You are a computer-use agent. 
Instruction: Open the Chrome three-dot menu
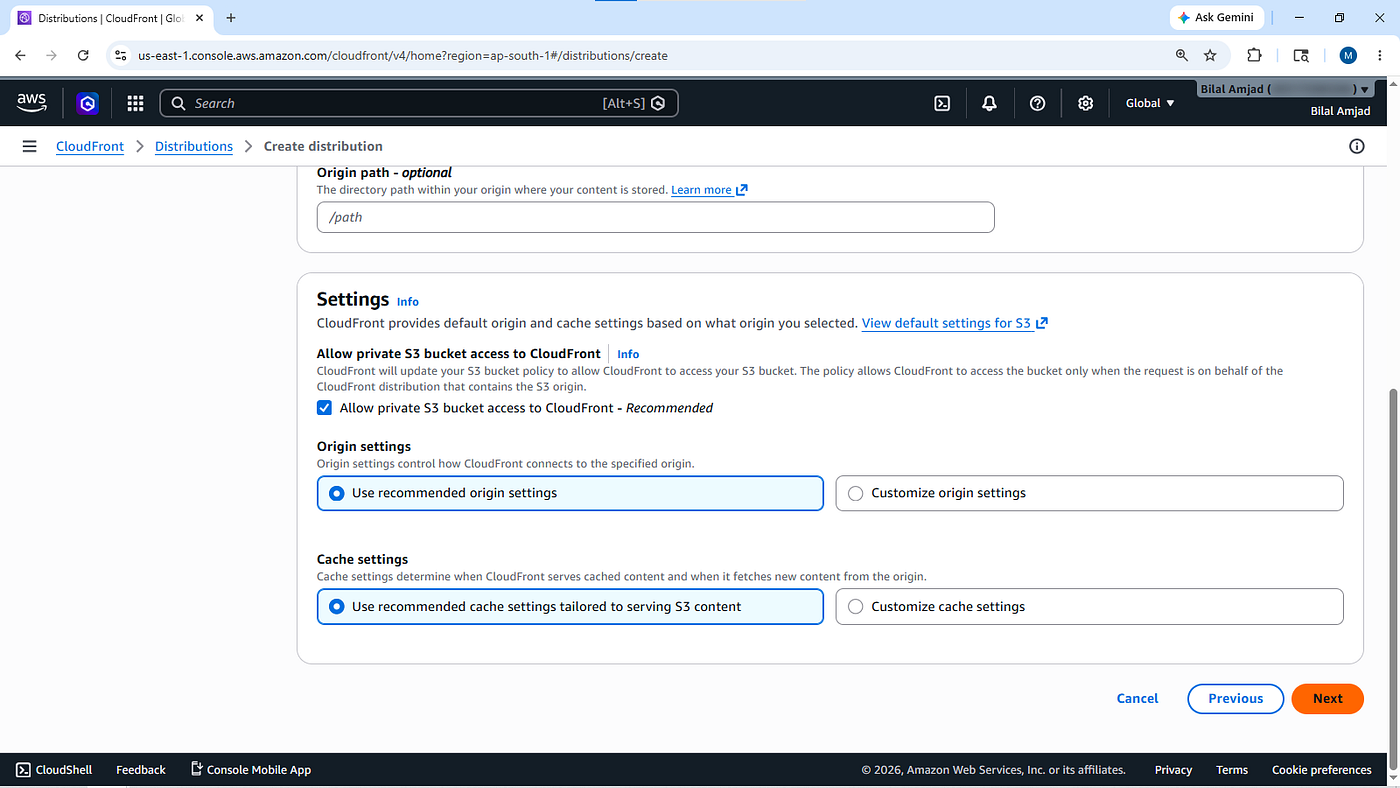point(1381,56)
